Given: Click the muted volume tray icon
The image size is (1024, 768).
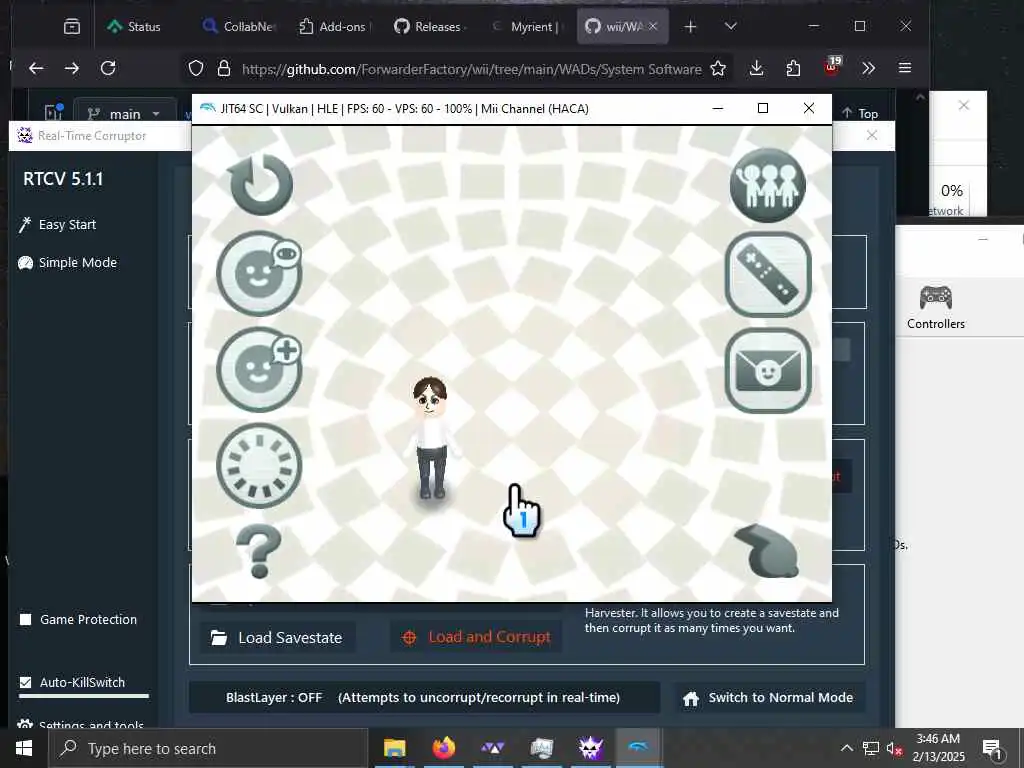Looking at the screenshot, I should pyautogui.click(x=894, y=748).
